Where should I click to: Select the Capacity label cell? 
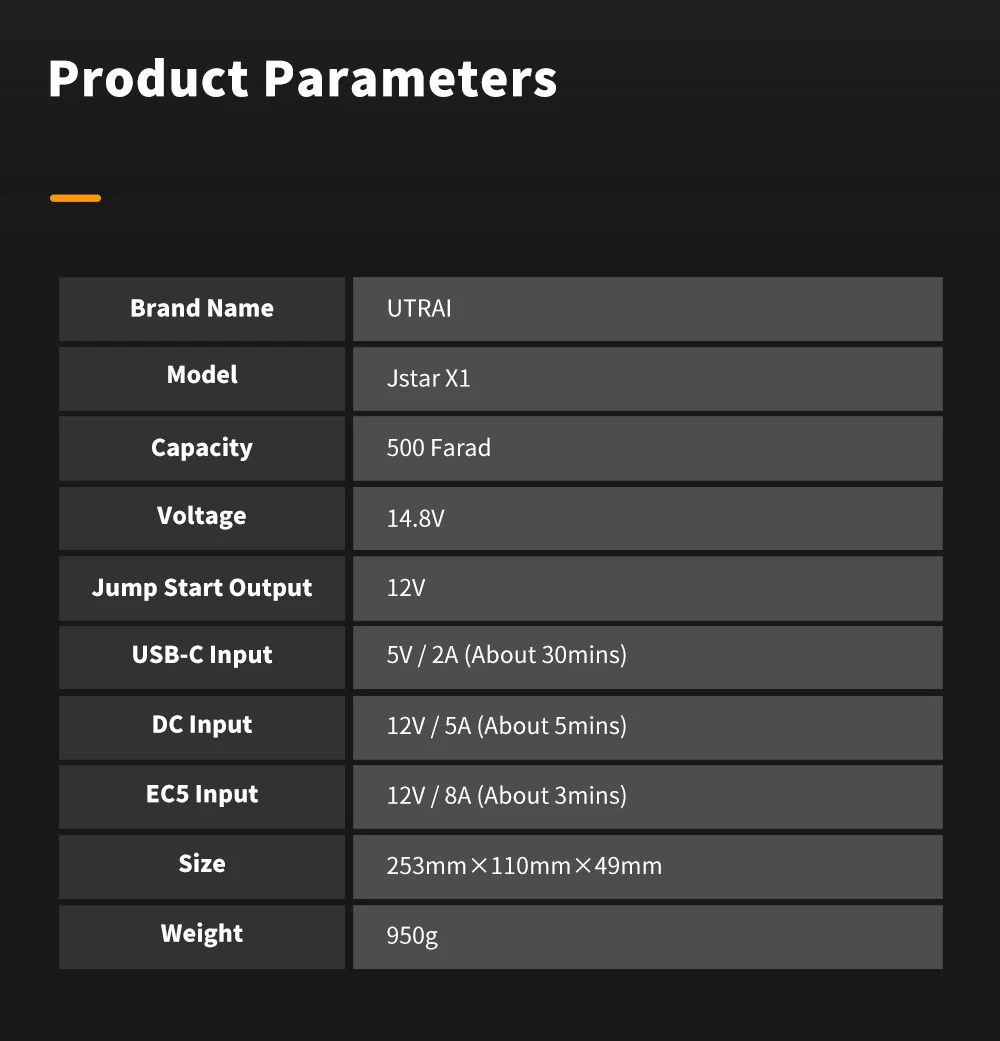pos(202,448)
